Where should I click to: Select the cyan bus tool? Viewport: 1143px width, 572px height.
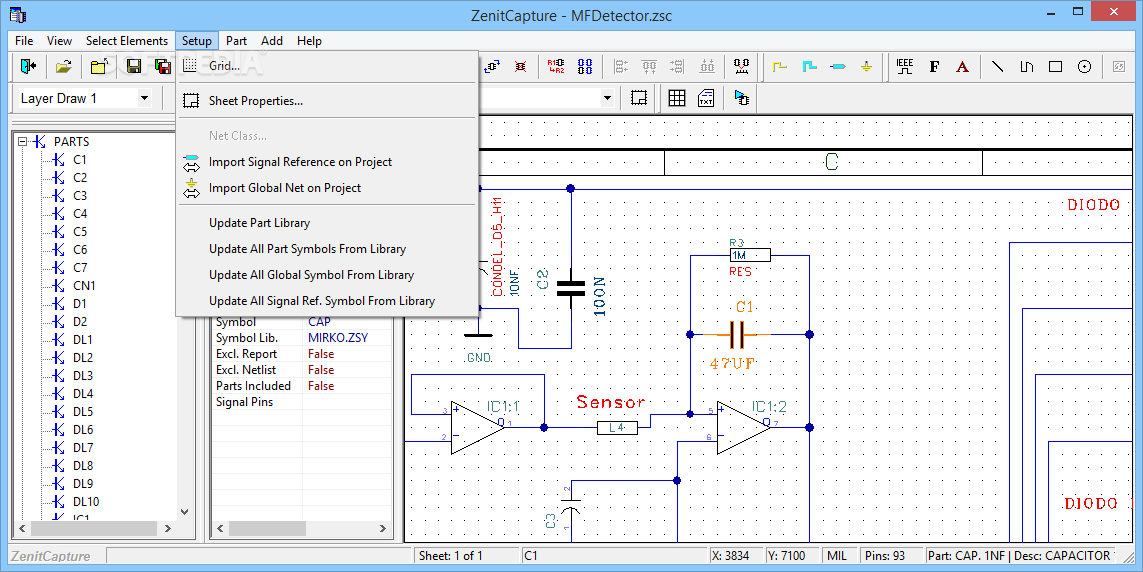pos(809,66)
